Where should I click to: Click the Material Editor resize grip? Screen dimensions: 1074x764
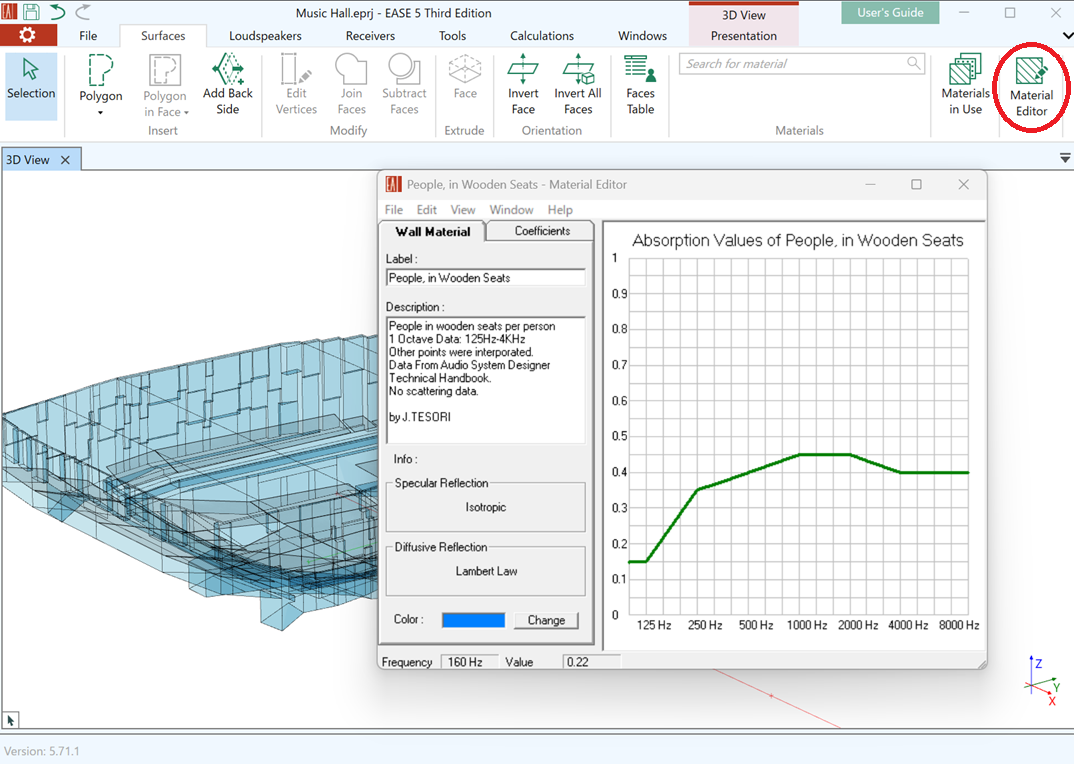[x=981, y=663]
